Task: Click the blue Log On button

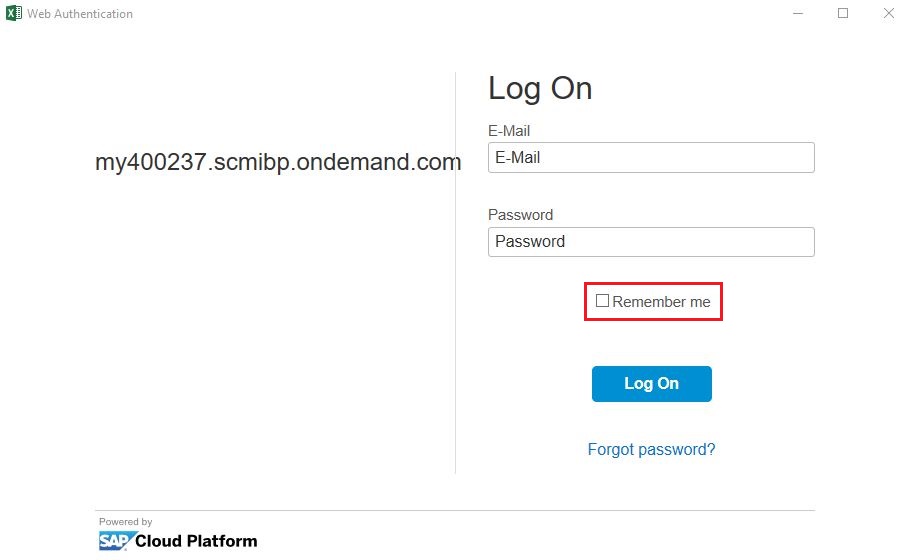Action: [x=651, y=383]
